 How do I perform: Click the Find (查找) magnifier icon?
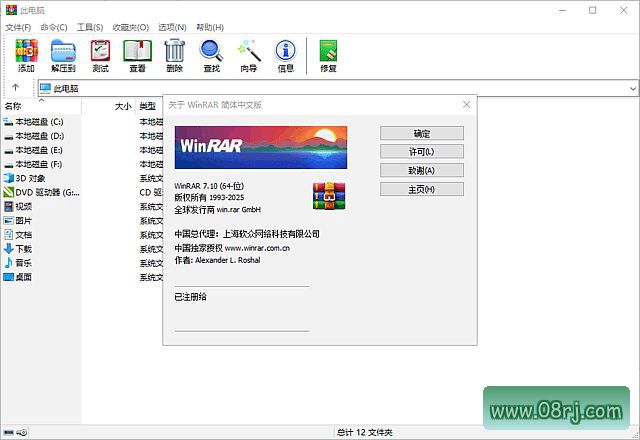(x=211, y=51)
